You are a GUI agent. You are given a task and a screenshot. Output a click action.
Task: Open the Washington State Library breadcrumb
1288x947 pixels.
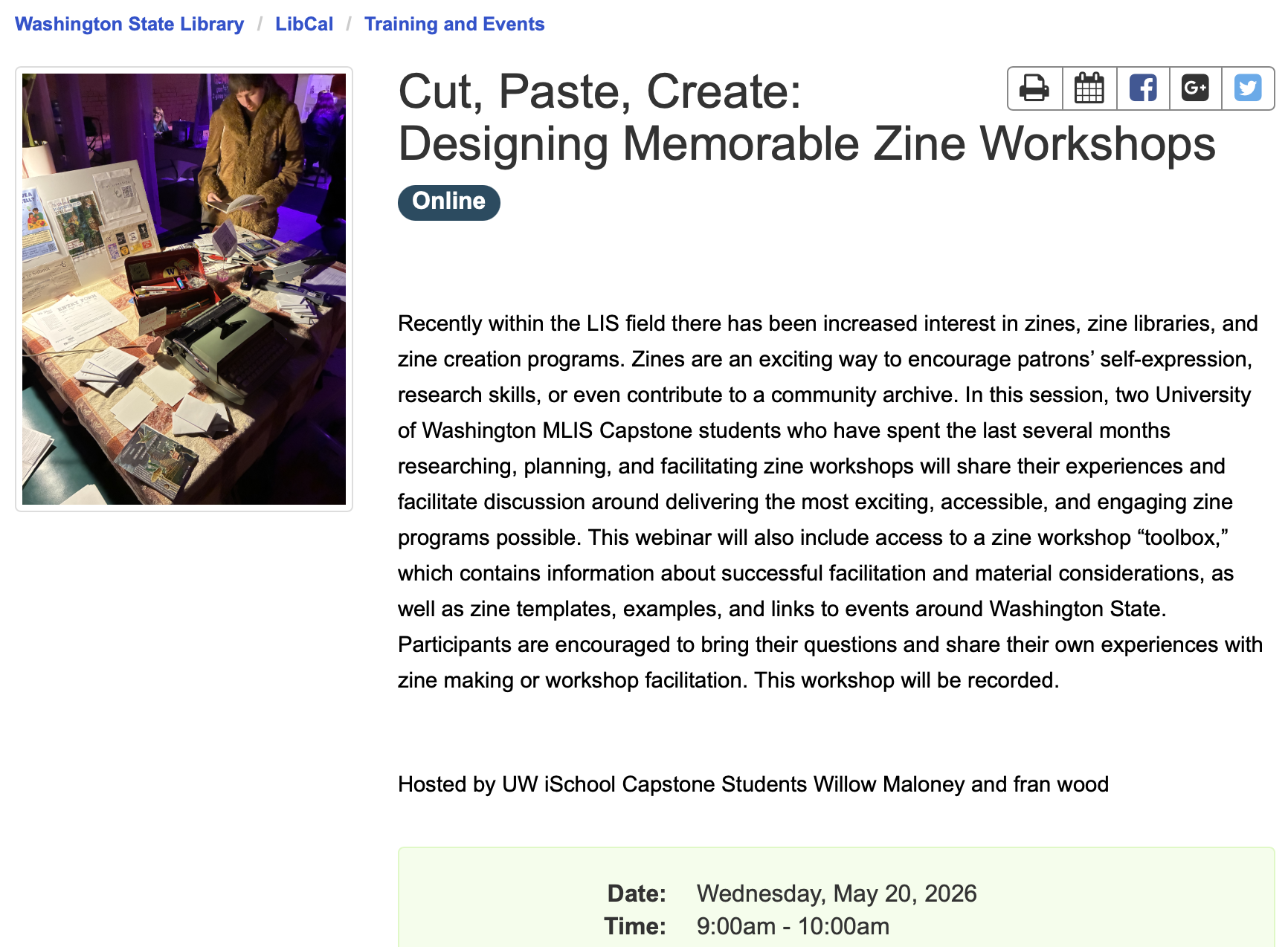point(129,24)
